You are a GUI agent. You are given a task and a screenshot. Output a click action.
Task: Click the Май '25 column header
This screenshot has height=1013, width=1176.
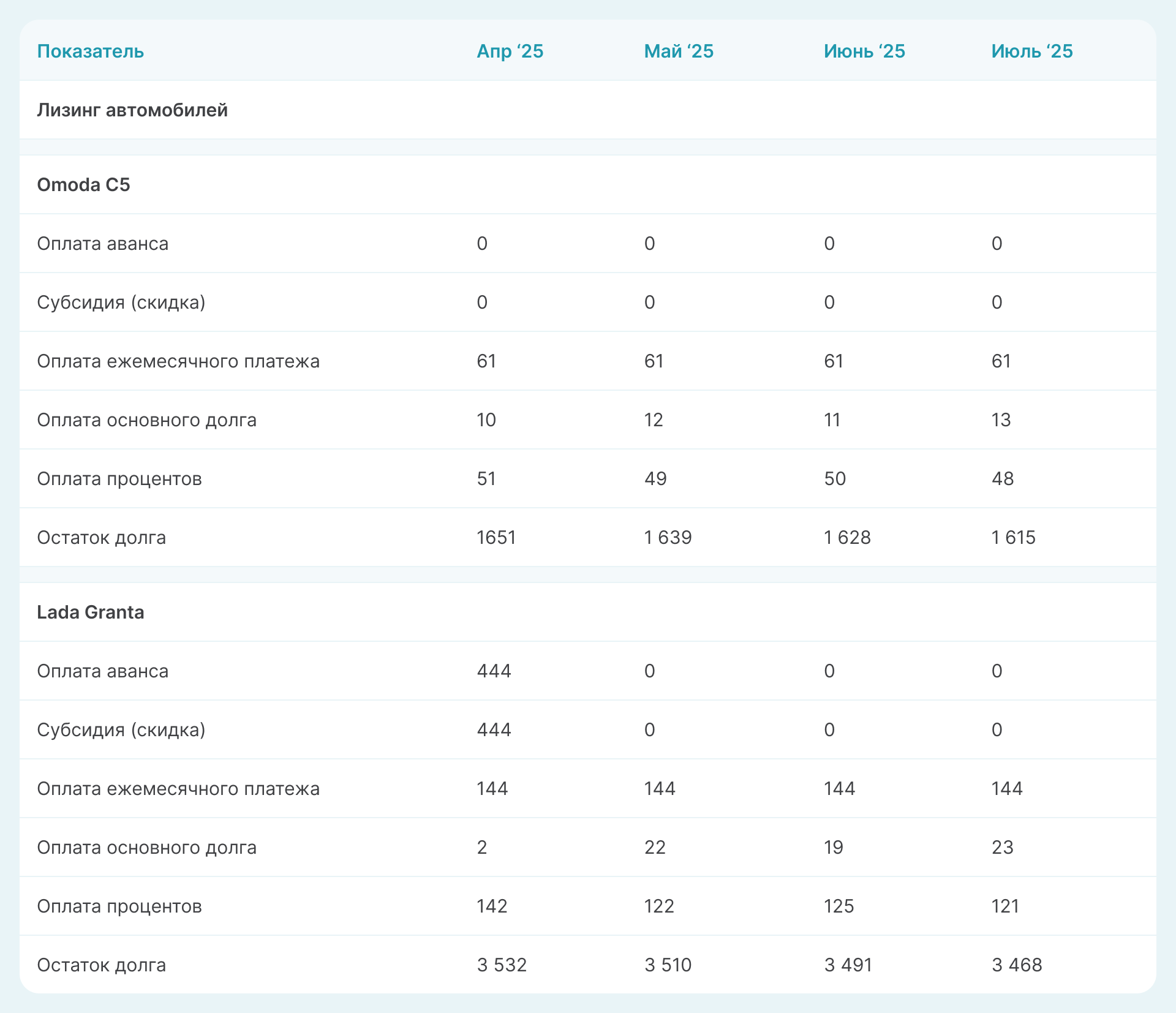[x=679, y=51]
